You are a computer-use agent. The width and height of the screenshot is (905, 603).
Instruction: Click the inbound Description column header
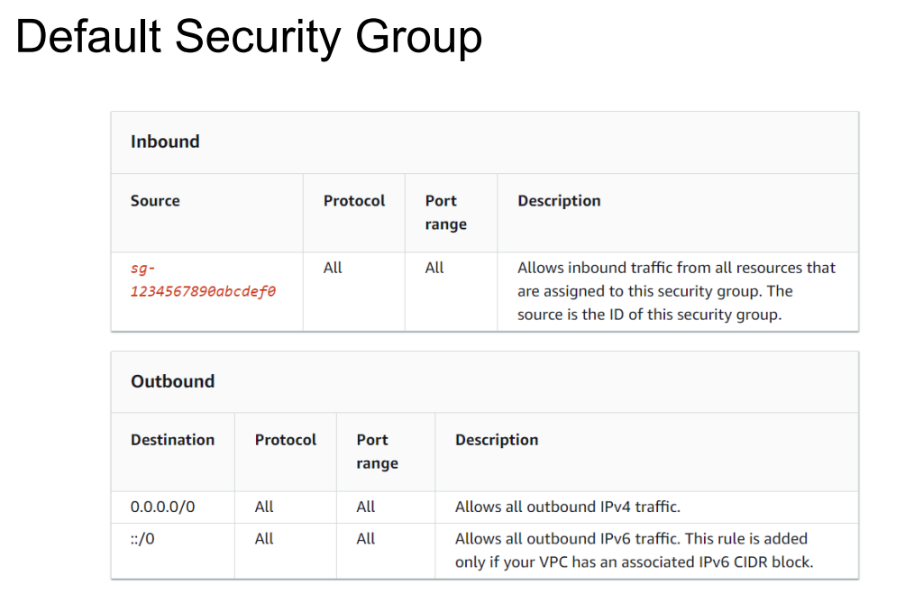[559, 201]
